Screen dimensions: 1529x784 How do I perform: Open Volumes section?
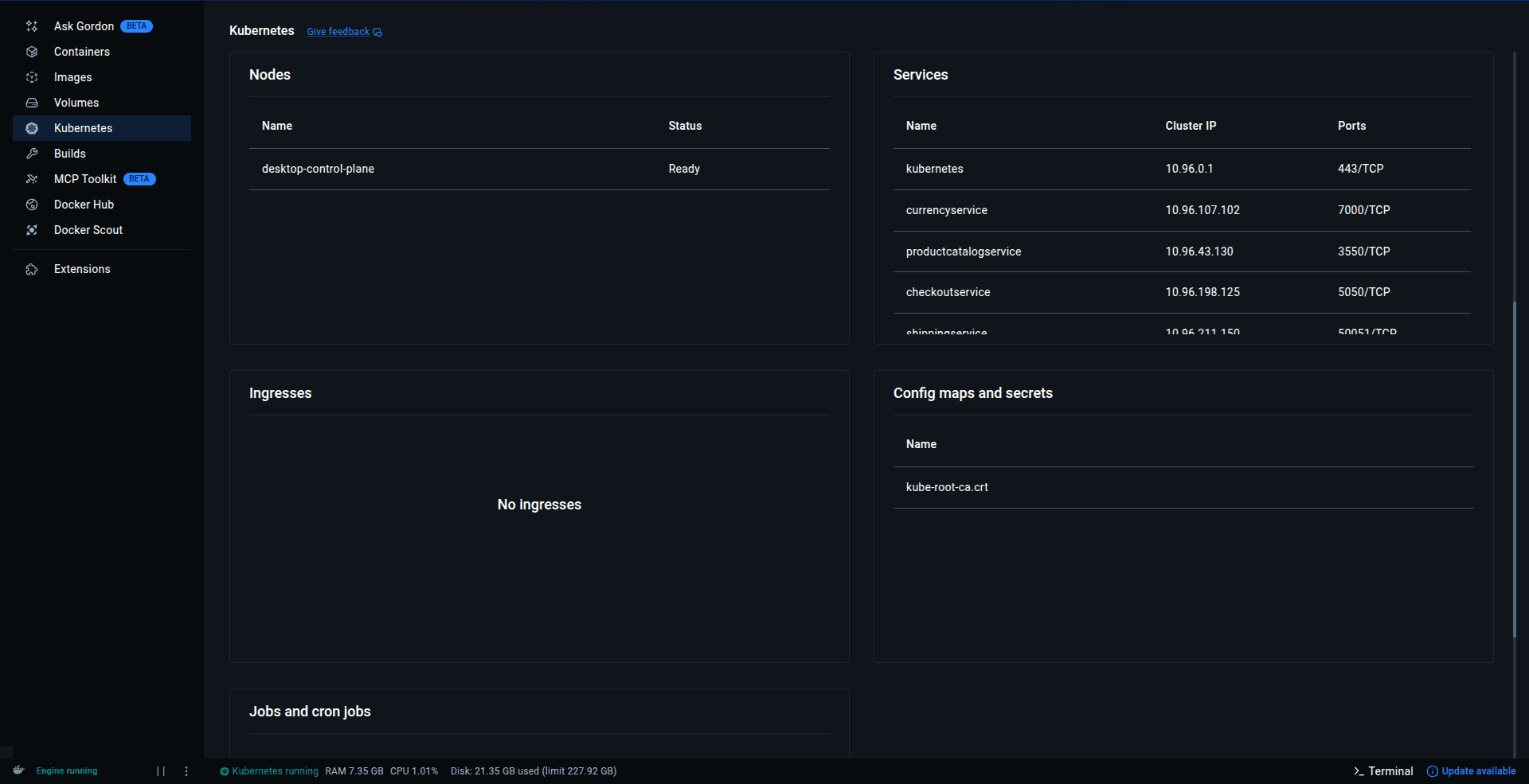tap(102, 103)
